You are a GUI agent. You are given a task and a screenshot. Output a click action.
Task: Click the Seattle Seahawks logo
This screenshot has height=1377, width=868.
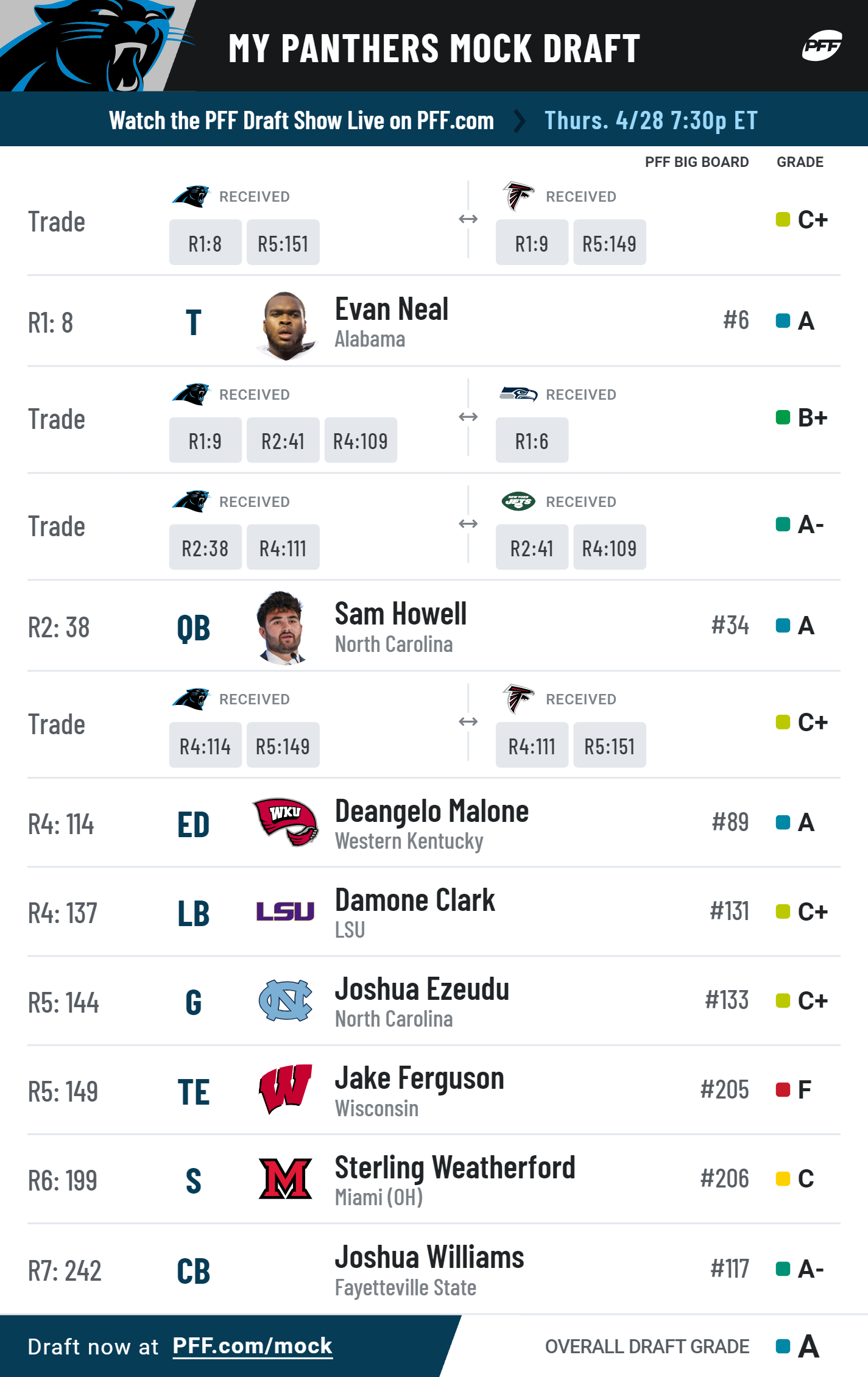[518, 394]
